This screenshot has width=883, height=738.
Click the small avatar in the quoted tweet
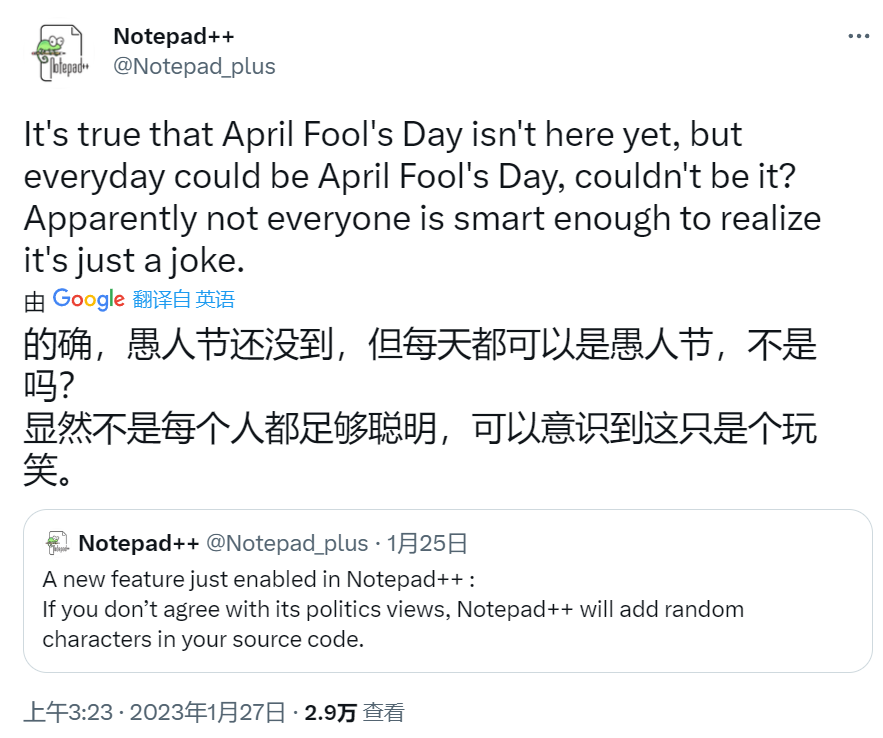click(55, 543)
